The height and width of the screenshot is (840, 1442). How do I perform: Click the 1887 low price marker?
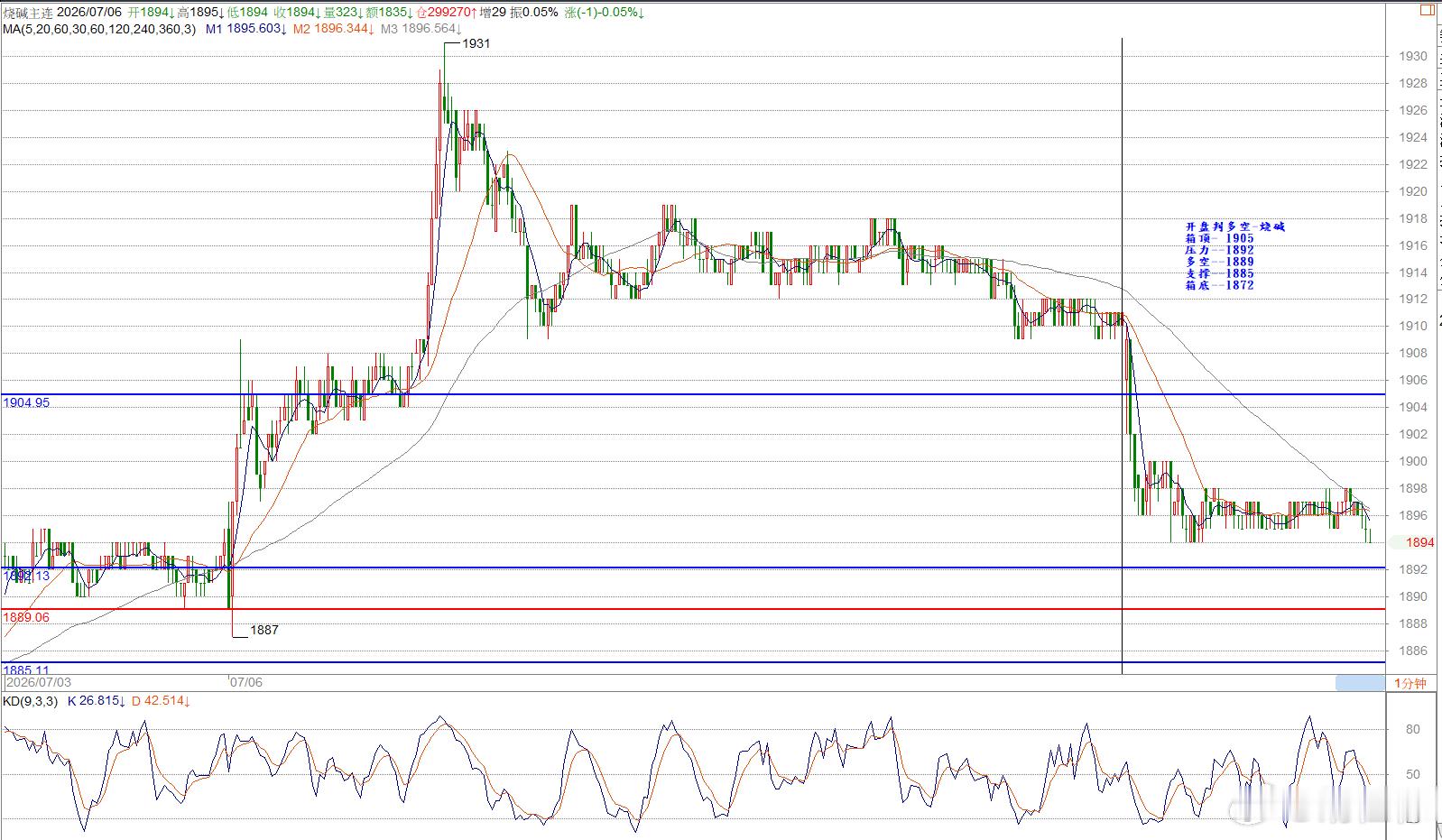[263, 630]
